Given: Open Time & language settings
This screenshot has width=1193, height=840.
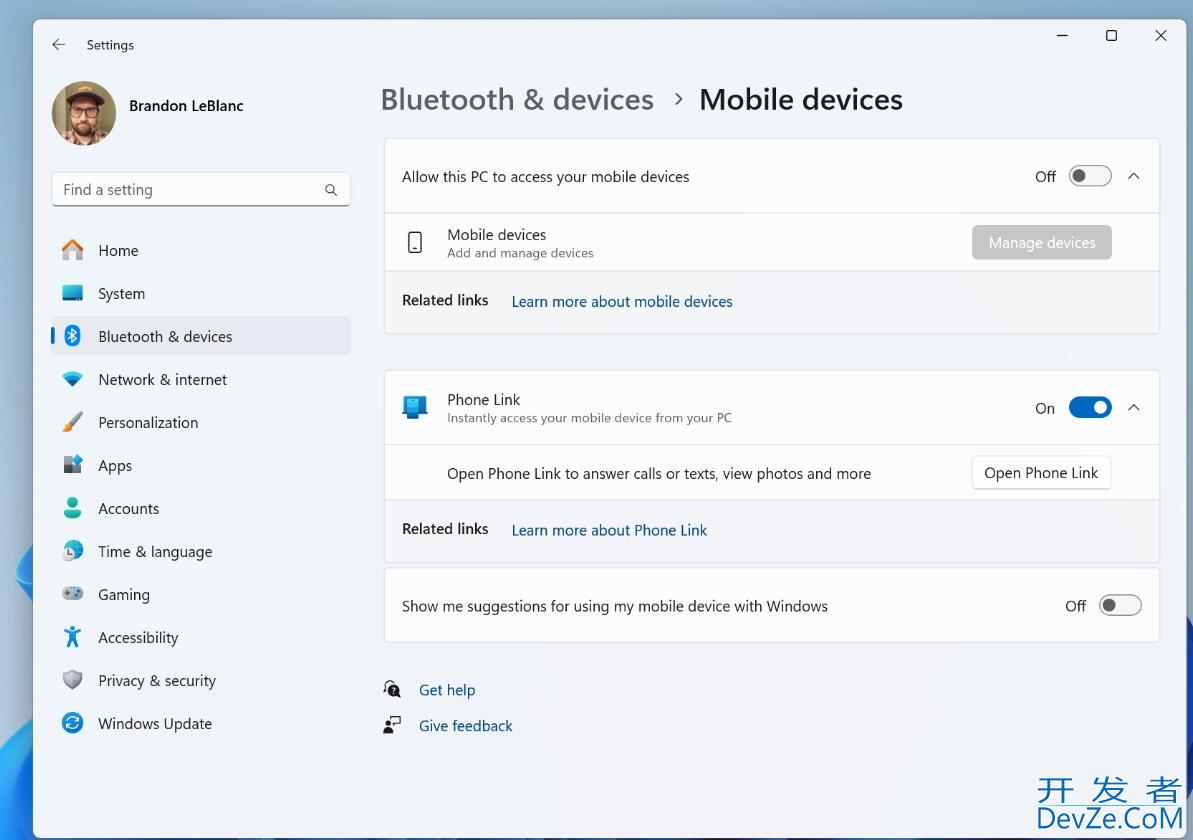Looking at the screenshot, I should coord(201,551).
